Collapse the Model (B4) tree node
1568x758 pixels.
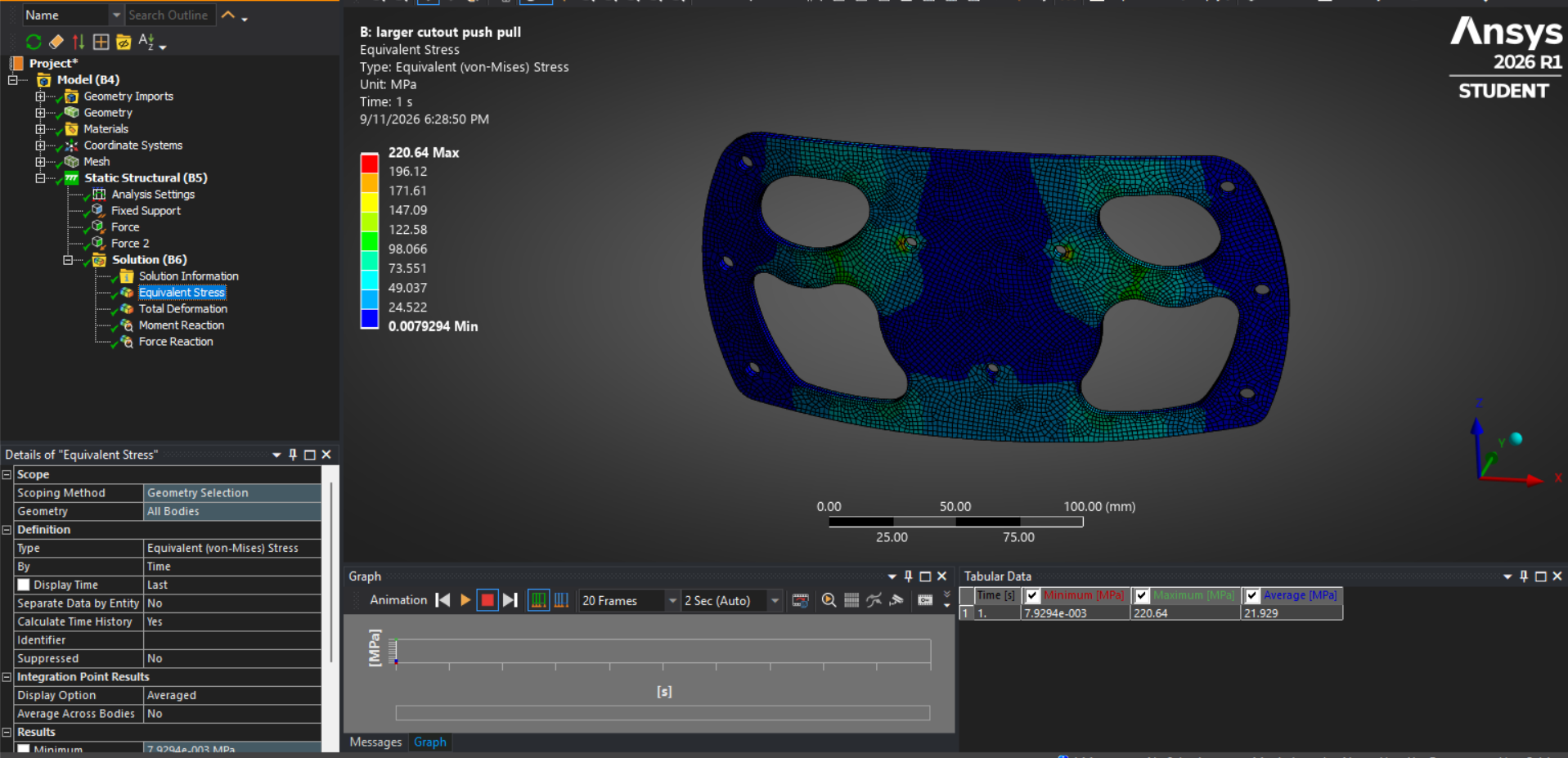point(13,80)
